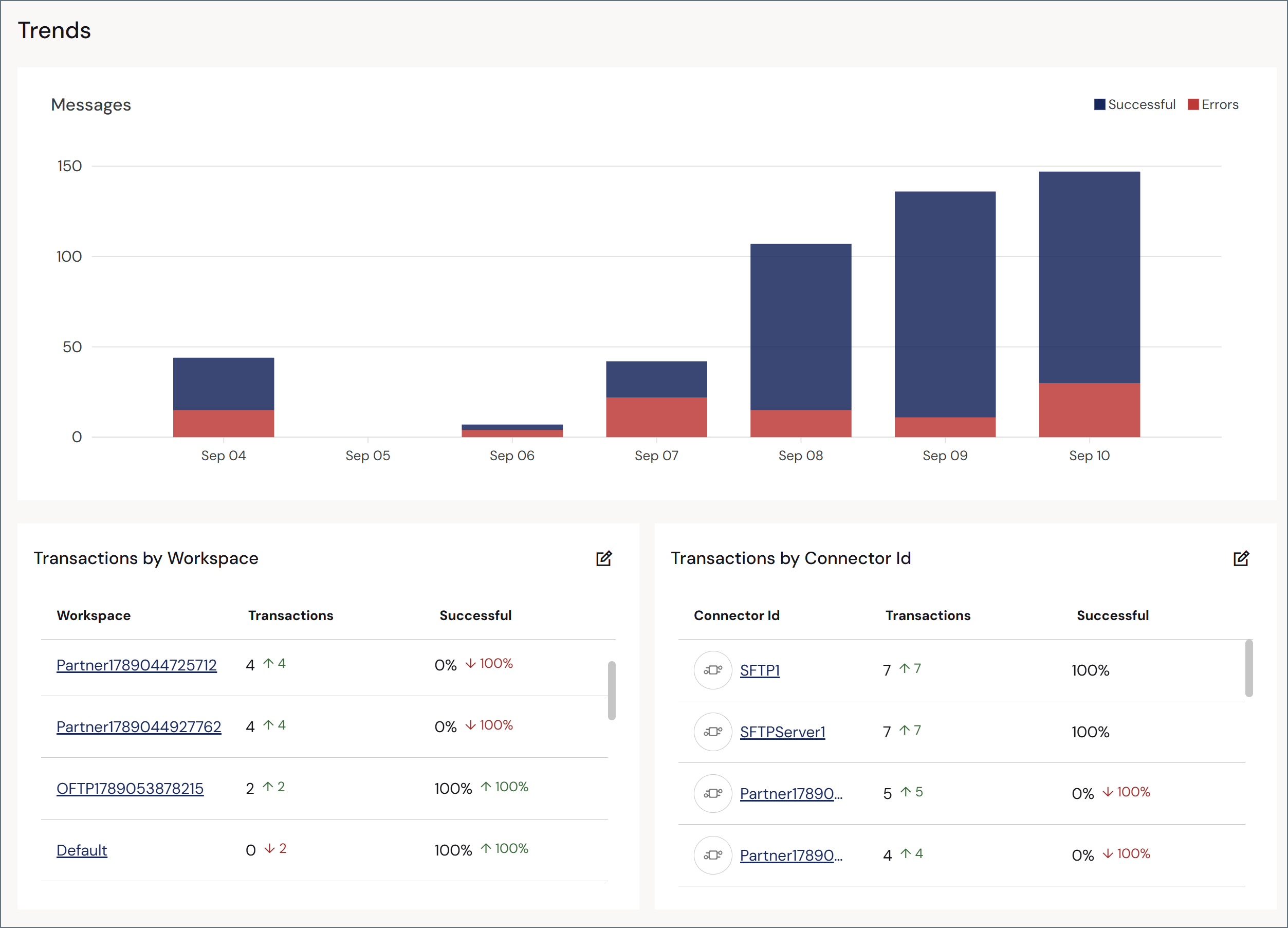This screenshot has height=928, width=1288.
Task: Click the Messages chart title
Action: 91,105
